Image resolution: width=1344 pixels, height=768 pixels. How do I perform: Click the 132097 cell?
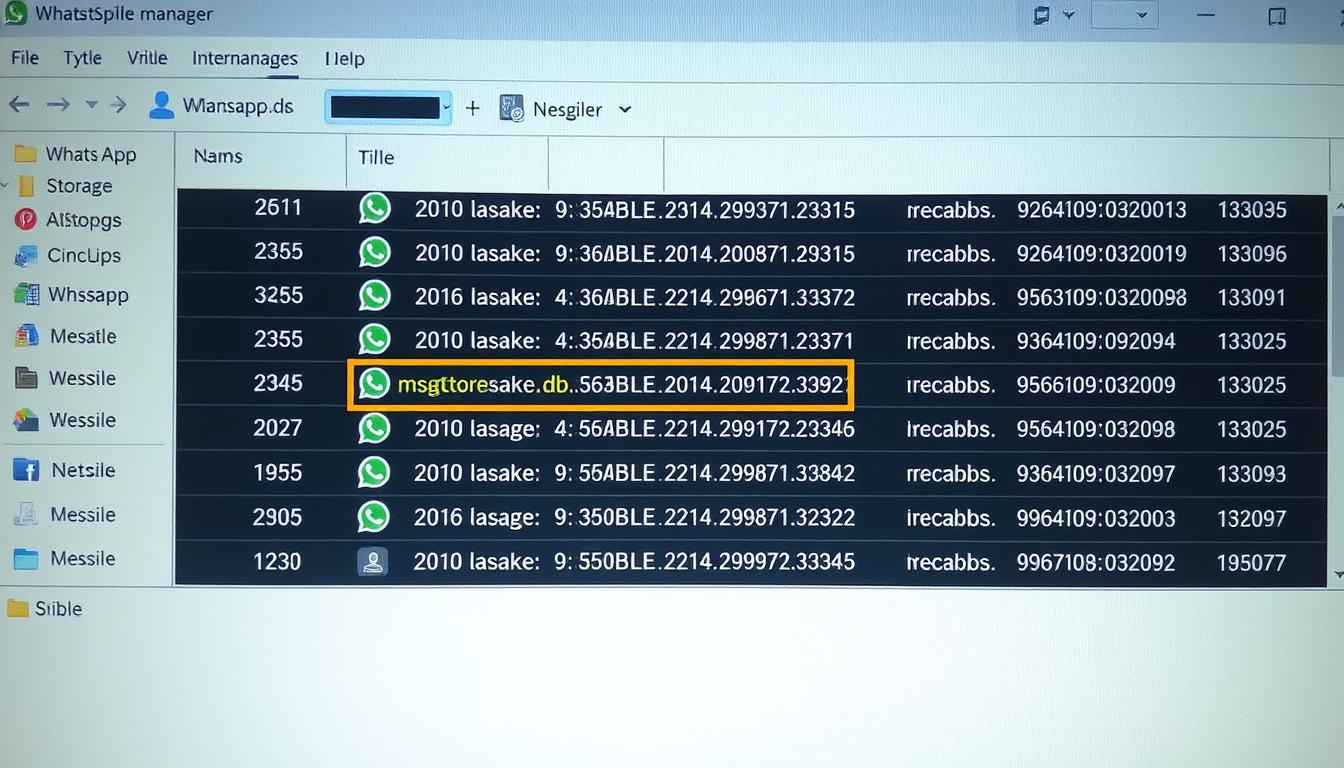click(1252, 518)
